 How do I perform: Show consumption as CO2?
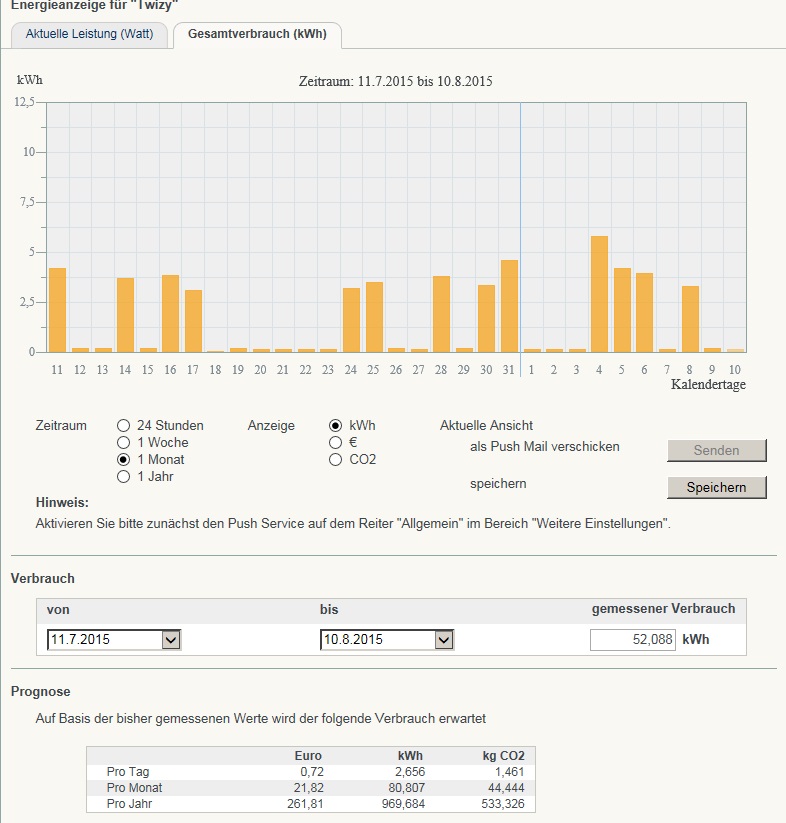pos(336,459)
